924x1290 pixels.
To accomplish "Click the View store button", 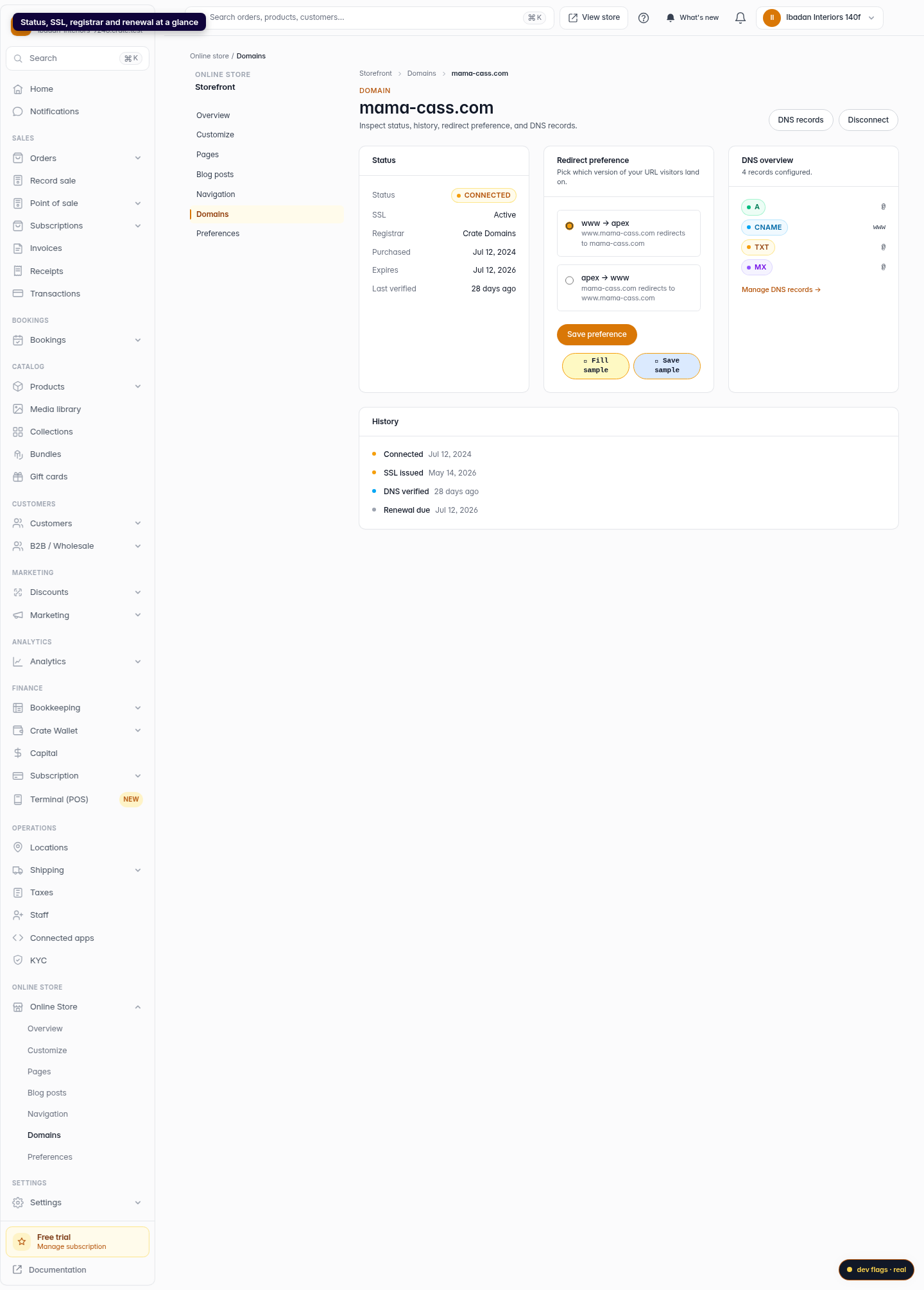I will [x=594, y=18].
